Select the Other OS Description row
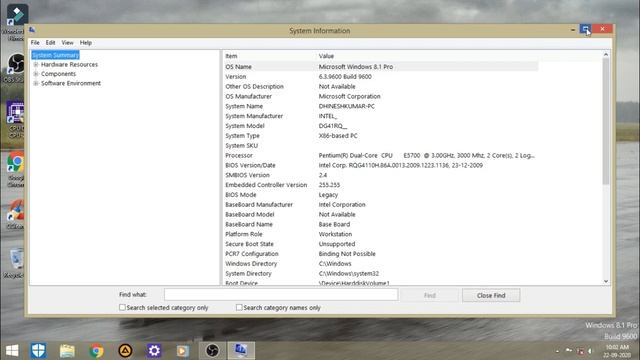The height and width of the screenshot is (360, 640). click(381, 87)
